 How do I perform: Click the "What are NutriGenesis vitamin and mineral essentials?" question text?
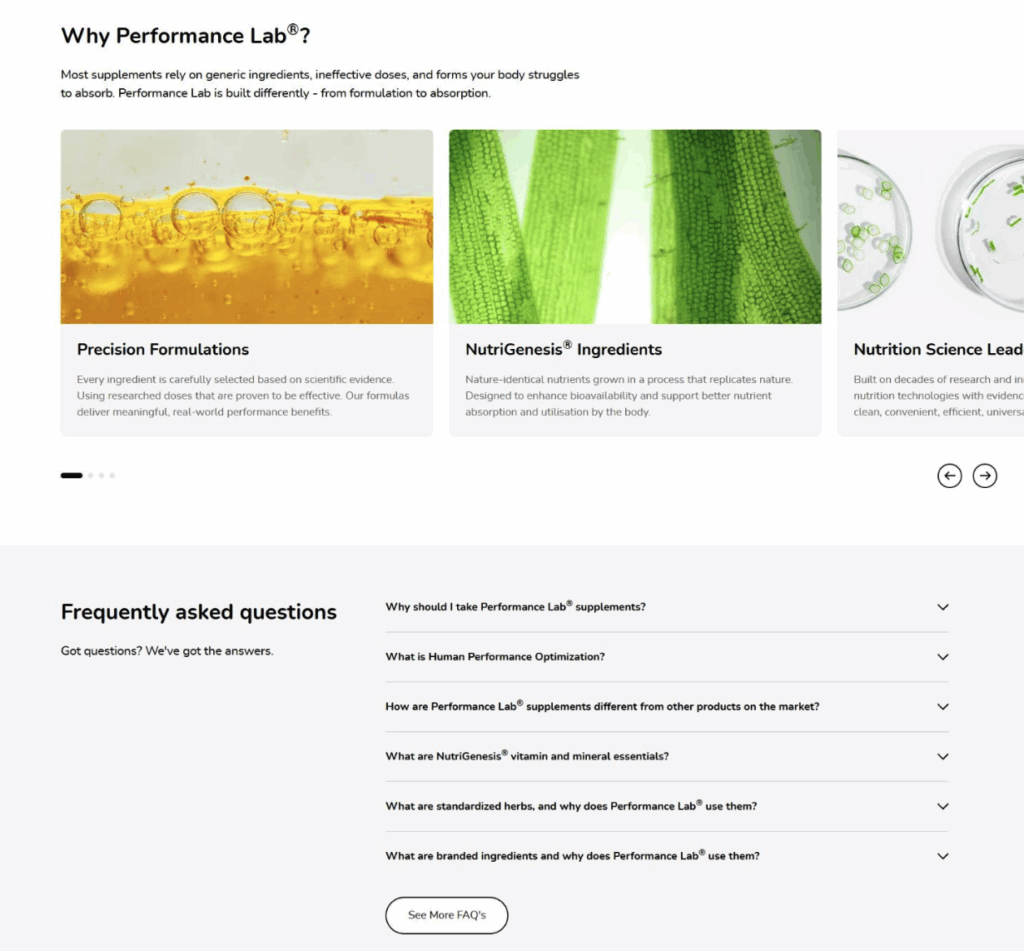click(x=527, y=756)
